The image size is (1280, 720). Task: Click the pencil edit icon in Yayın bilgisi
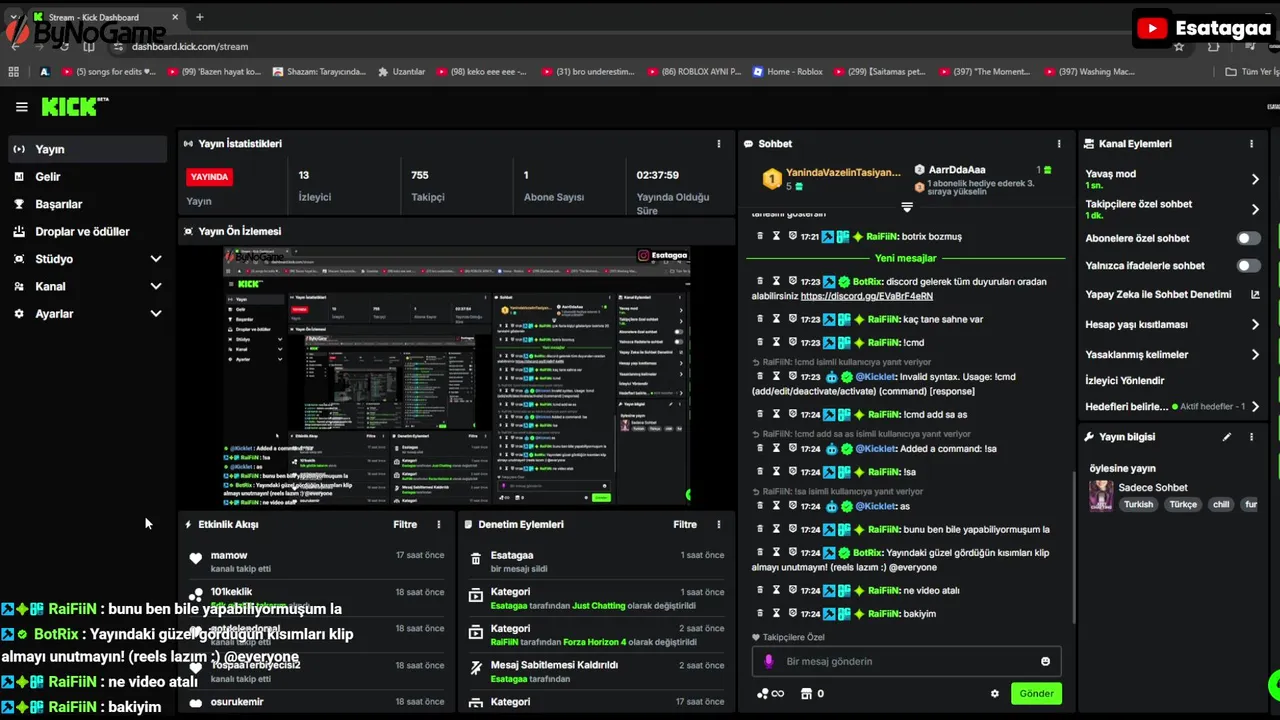(x=1227, y=437)
